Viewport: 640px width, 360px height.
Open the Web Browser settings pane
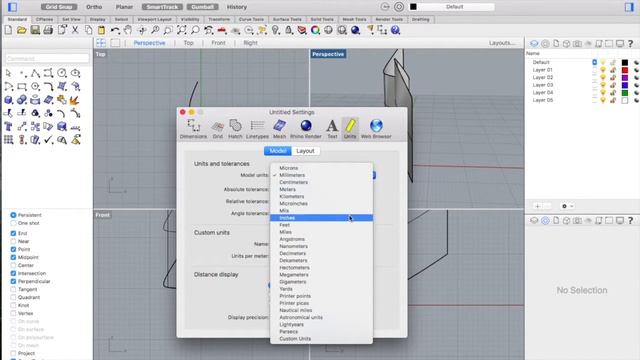coord(376,129)
